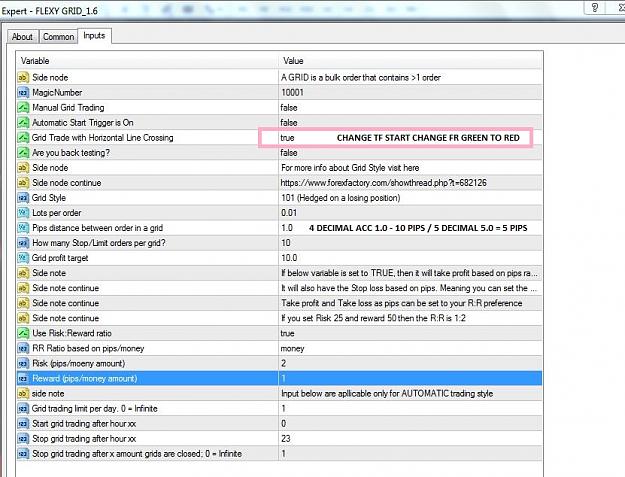This screenshot has width=625, height=477.
Task: Select the 'Pips distance between order in a grid' label
Action: point(97,228)
